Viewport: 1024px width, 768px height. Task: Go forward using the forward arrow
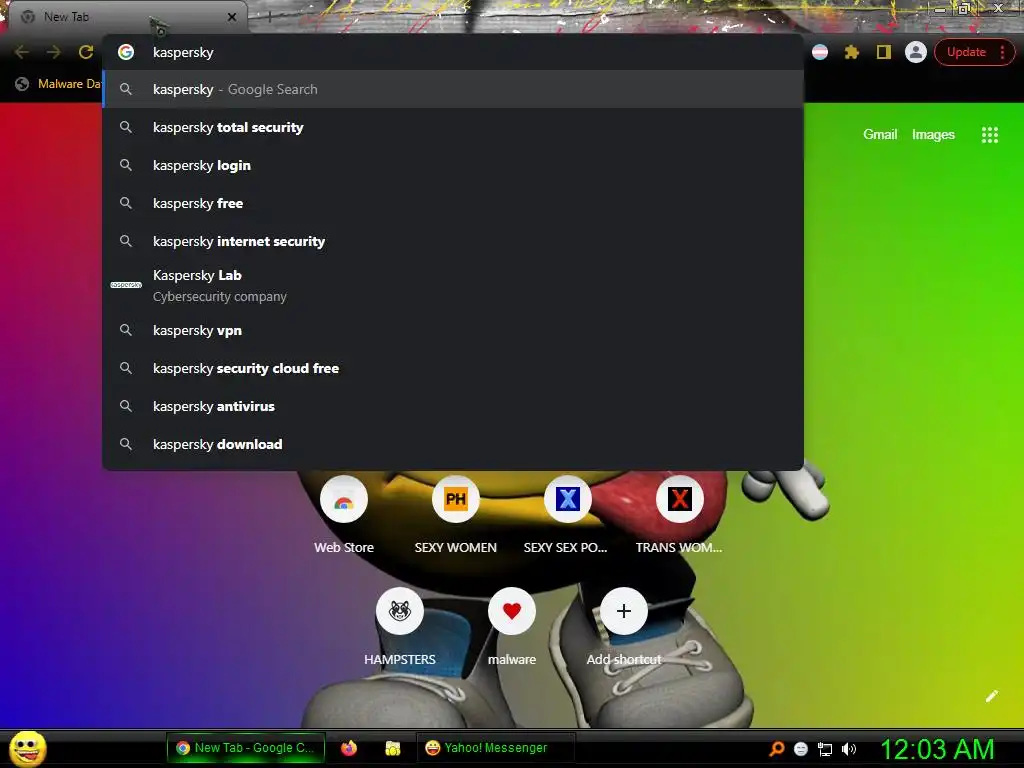tap(54, 52)
